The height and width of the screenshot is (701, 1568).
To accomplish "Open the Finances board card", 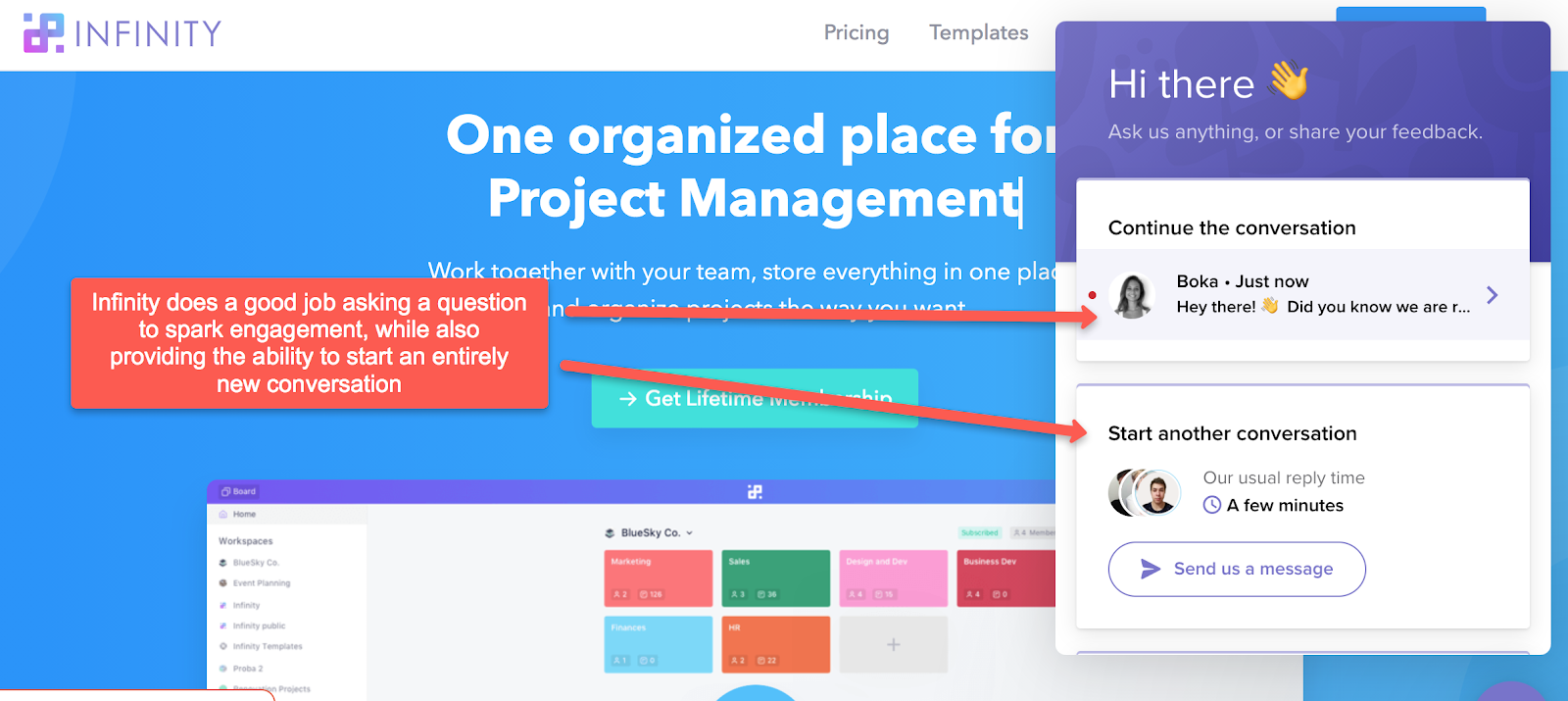I will tap(659, 644).
